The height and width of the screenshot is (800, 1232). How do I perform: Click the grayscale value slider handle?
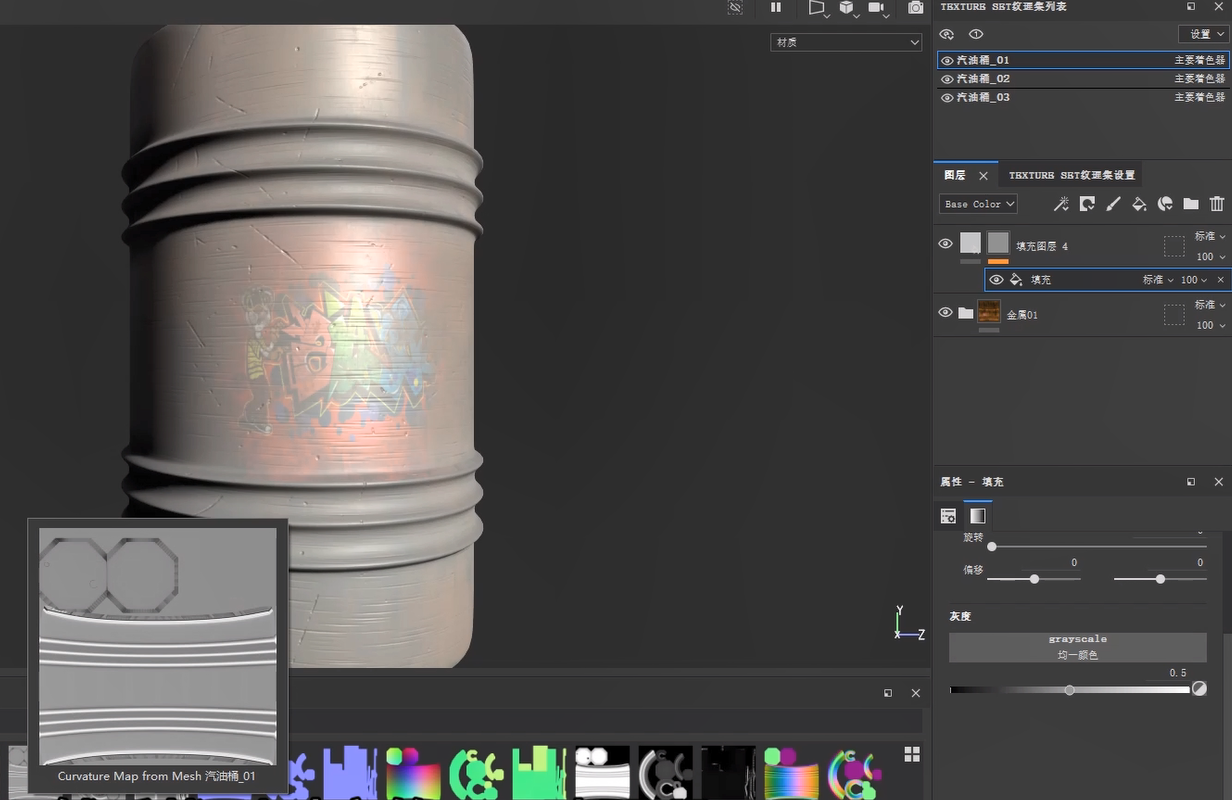pyautogui.click(x=1069, y=690)
